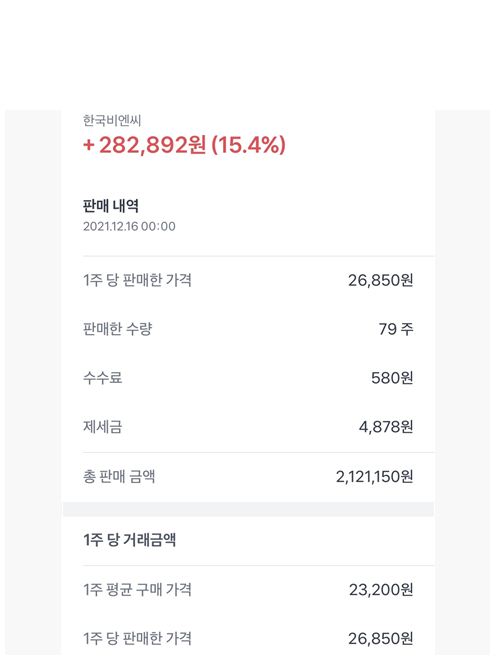This screenshot has width=490, height=655.
Task: Select the bottom 26,850원 sell price value
Action: click(x=381, y=639)
